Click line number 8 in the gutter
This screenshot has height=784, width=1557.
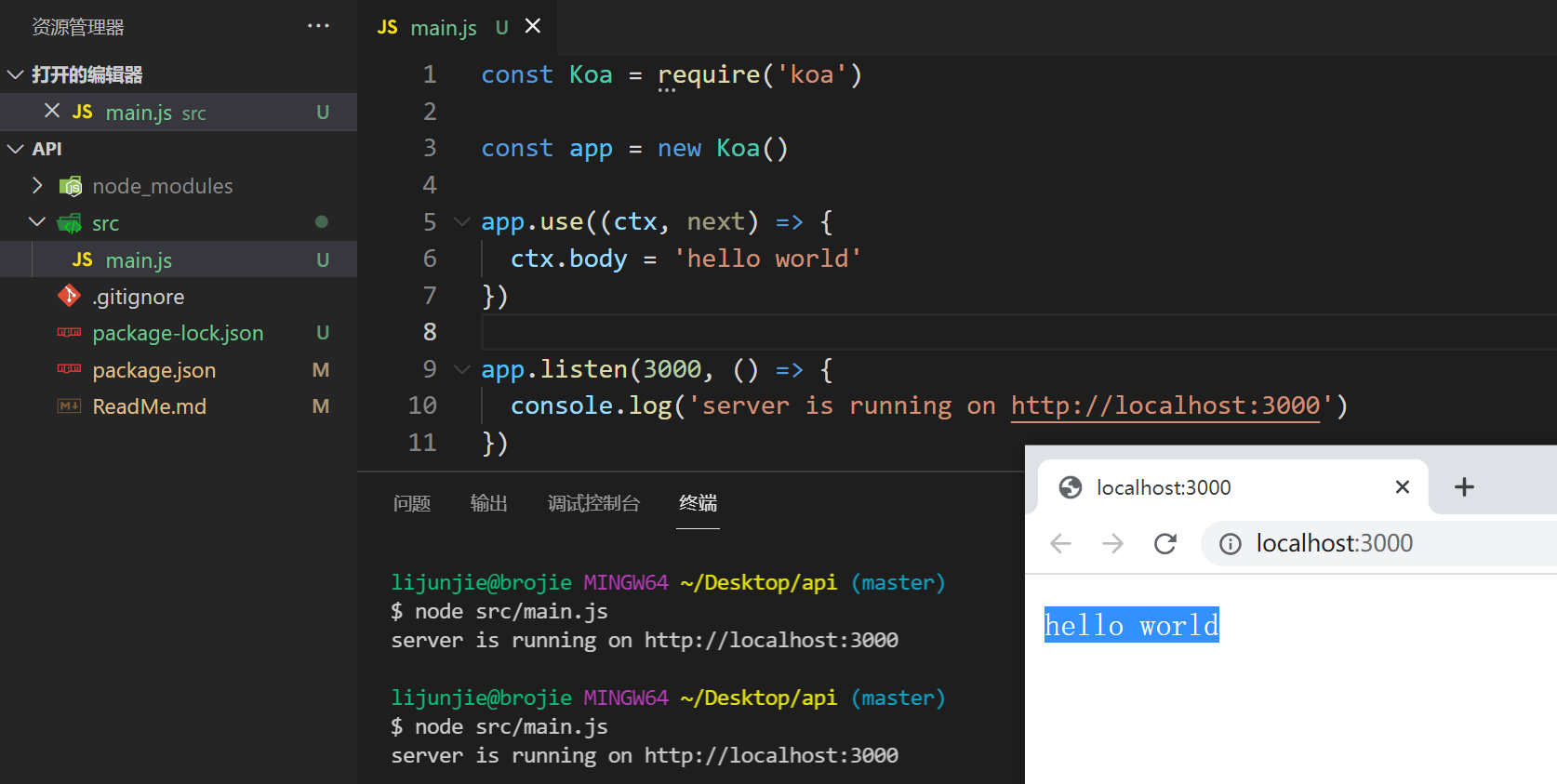click(x=430, y=332)
